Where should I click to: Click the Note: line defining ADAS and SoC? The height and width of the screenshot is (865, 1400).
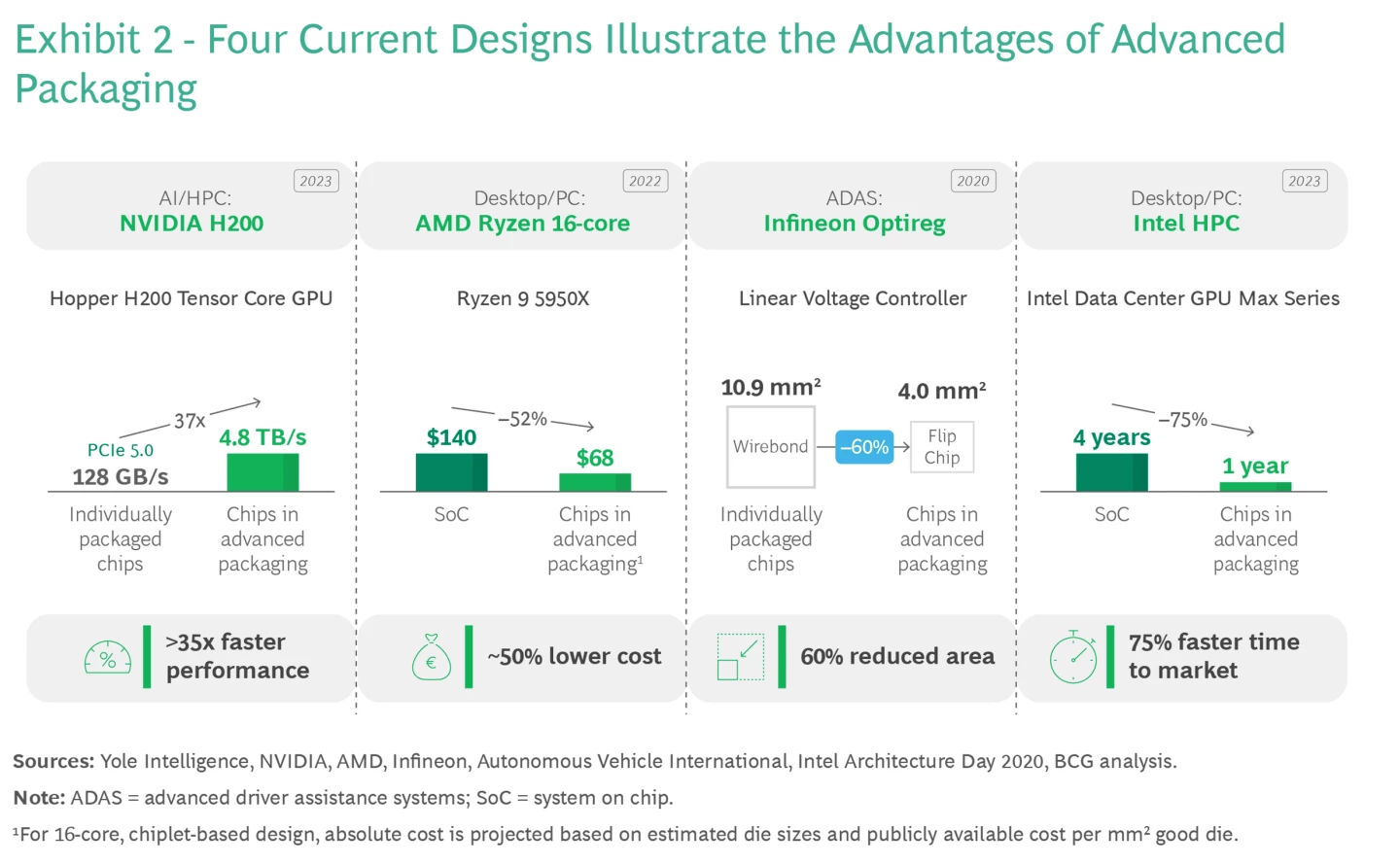tap(343, 799)
